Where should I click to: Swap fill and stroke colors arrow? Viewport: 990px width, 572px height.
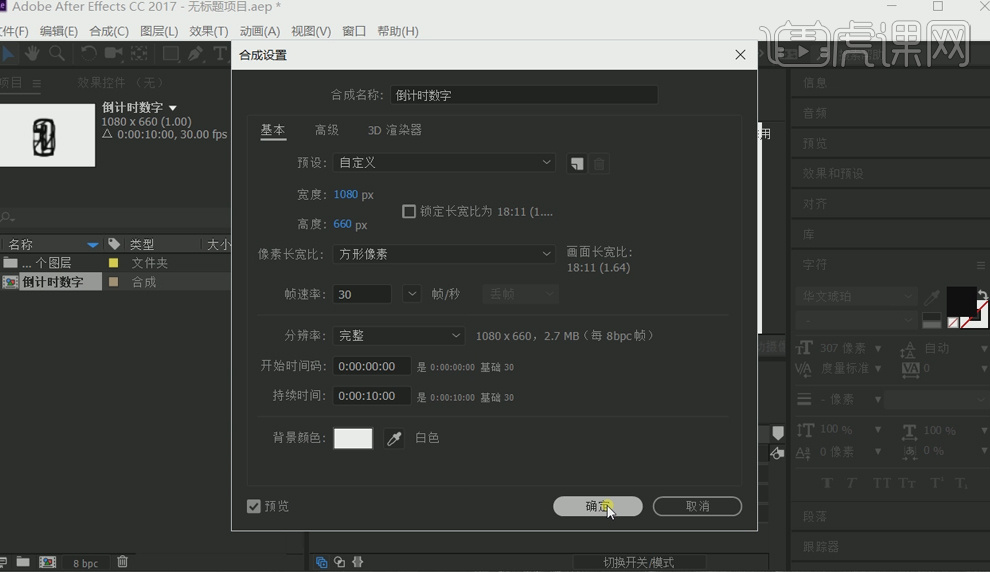coord(982,294)
